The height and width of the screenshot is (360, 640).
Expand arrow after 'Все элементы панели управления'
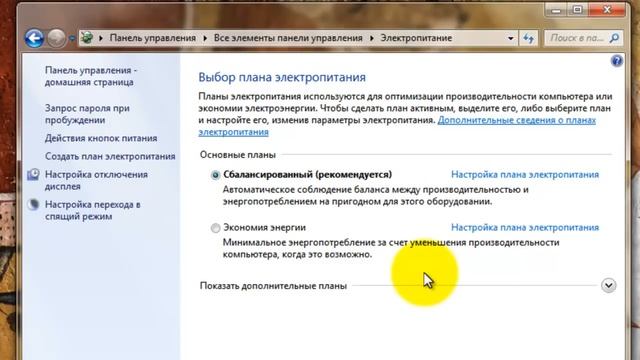tap(372, 38)
